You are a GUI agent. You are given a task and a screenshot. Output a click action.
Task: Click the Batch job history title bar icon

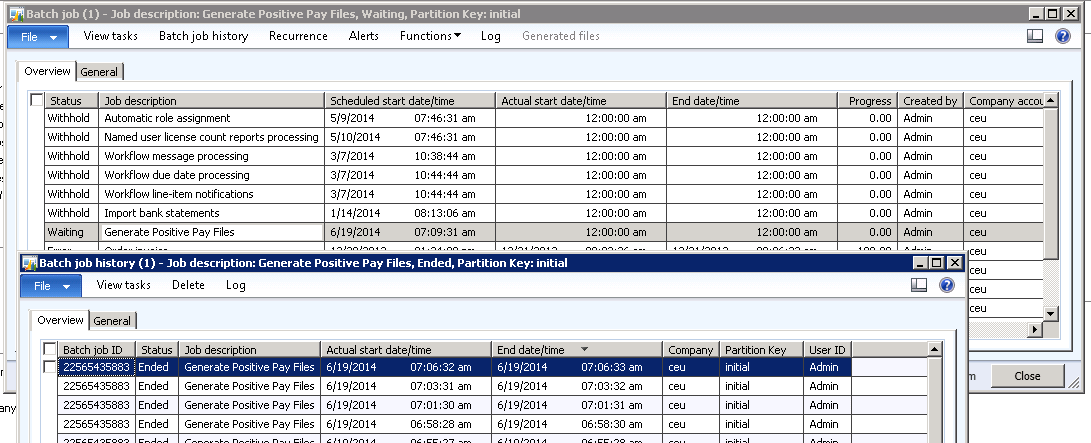29,263
